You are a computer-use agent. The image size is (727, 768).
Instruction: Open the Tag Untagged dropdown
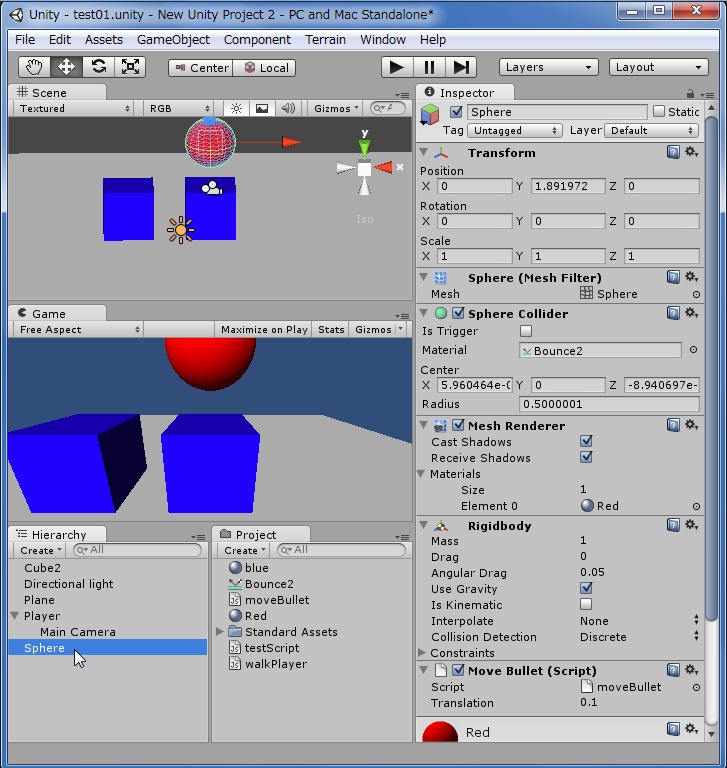tap(515, 130)
